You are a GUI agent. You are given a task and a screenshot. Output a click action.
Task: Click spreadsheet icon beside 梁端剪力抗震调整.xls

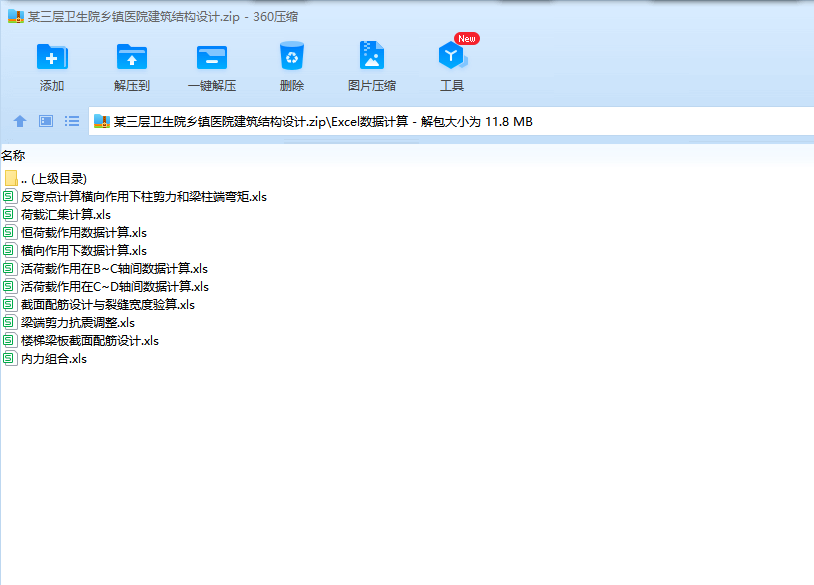coord(9,322)
